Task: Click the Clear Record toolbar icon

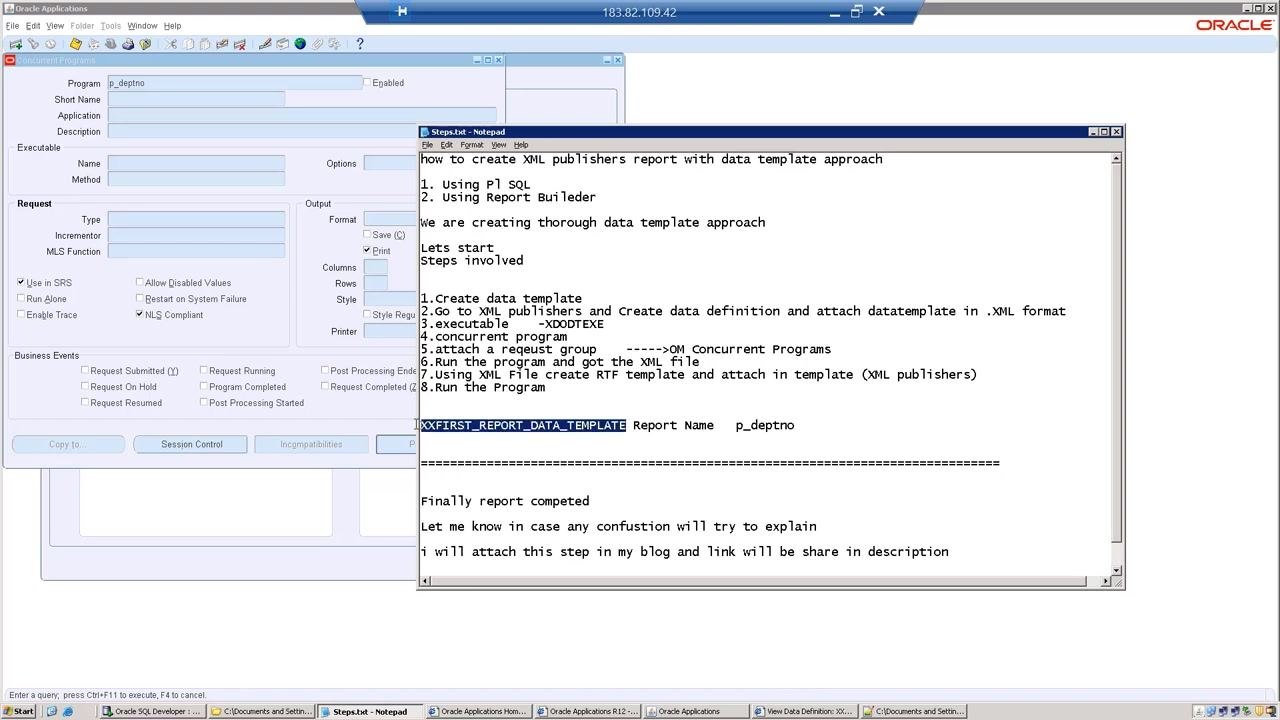Action: (223, 44)
